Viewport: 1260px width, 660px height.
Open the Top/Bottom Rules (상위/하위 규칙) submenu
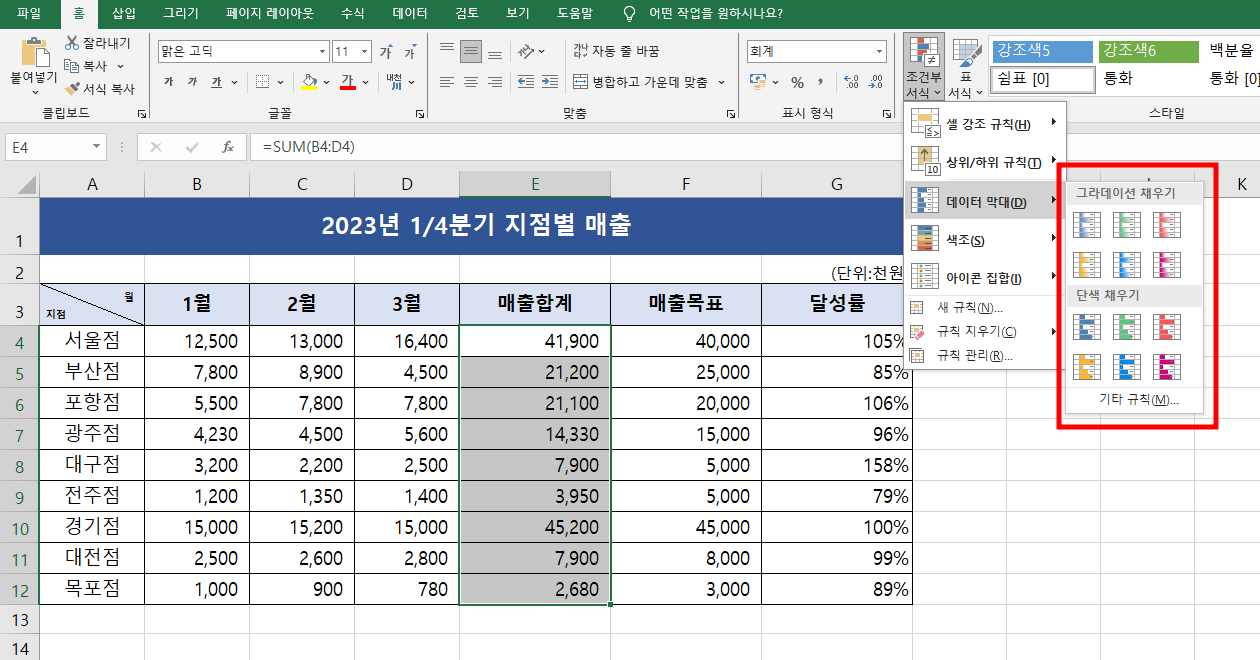pyautogui.click(x=985, y=162)
